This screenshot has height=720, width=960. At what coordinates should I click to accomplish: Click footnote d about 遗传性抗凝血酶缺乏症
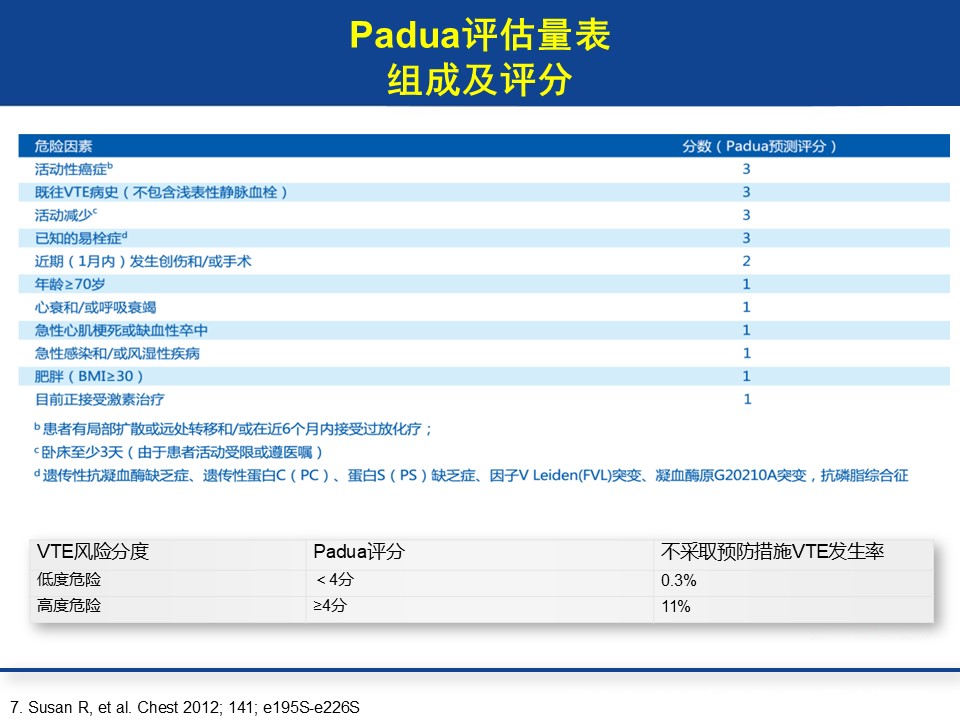(x=471, y=475)
